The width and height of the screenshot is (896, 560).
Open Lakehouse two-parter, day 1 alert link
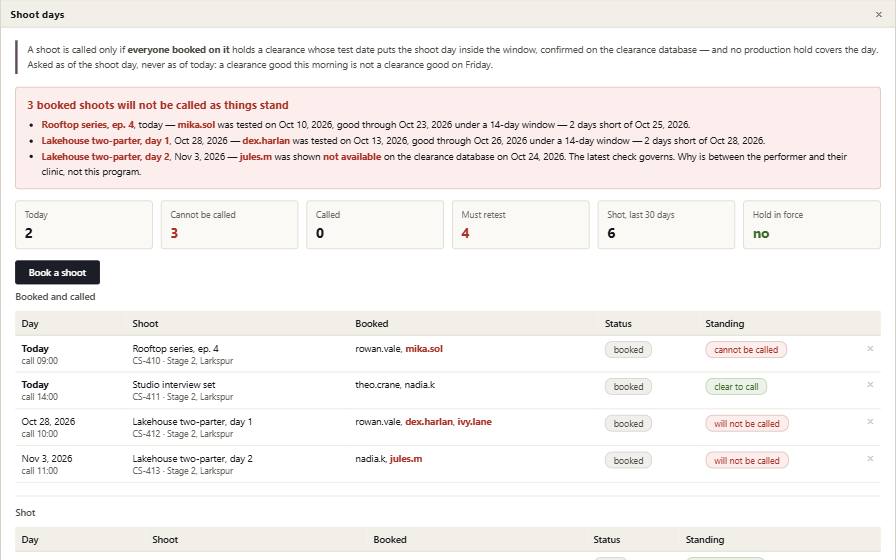(x=105, y=141)
